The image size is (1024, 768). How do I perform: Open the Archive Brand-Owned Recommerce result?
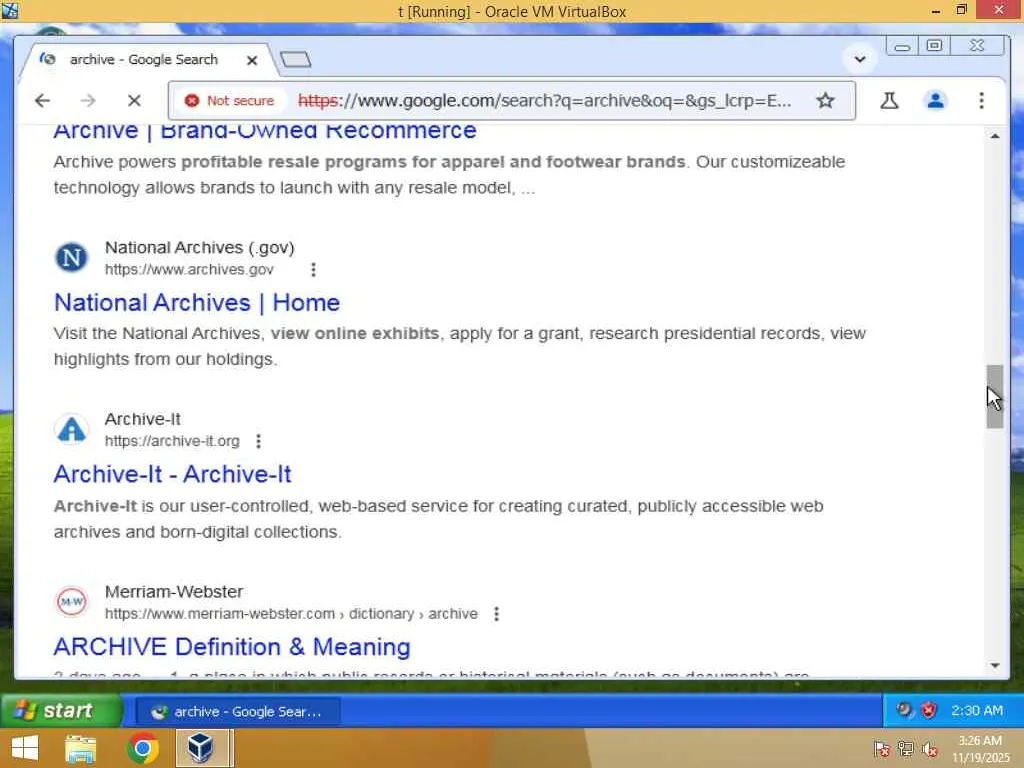click(265, 131)
